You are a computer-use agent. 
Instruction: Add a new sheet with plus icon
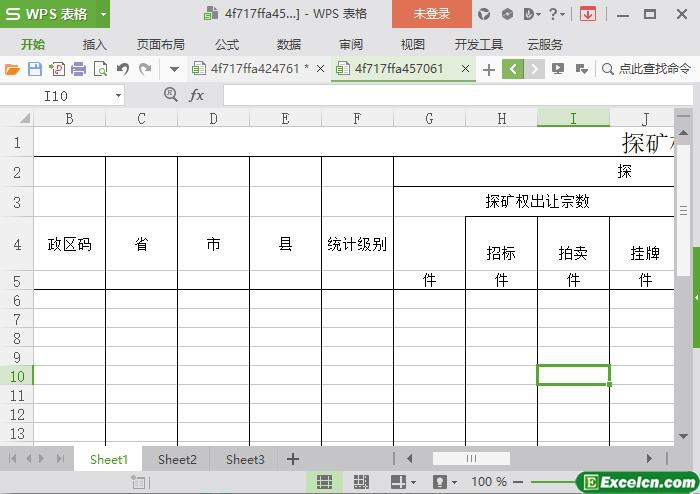point(293,459)
